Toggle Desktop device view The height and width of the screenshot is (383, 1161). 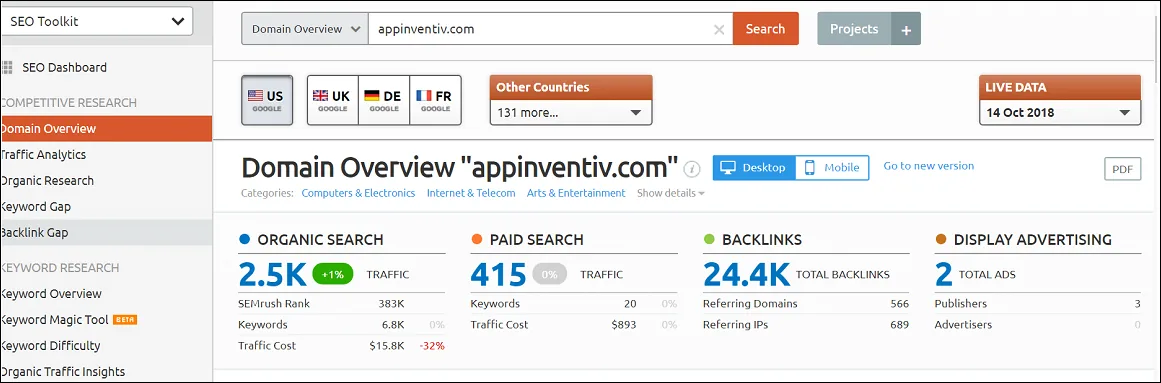pyautogui.click(x=754, y=167)
